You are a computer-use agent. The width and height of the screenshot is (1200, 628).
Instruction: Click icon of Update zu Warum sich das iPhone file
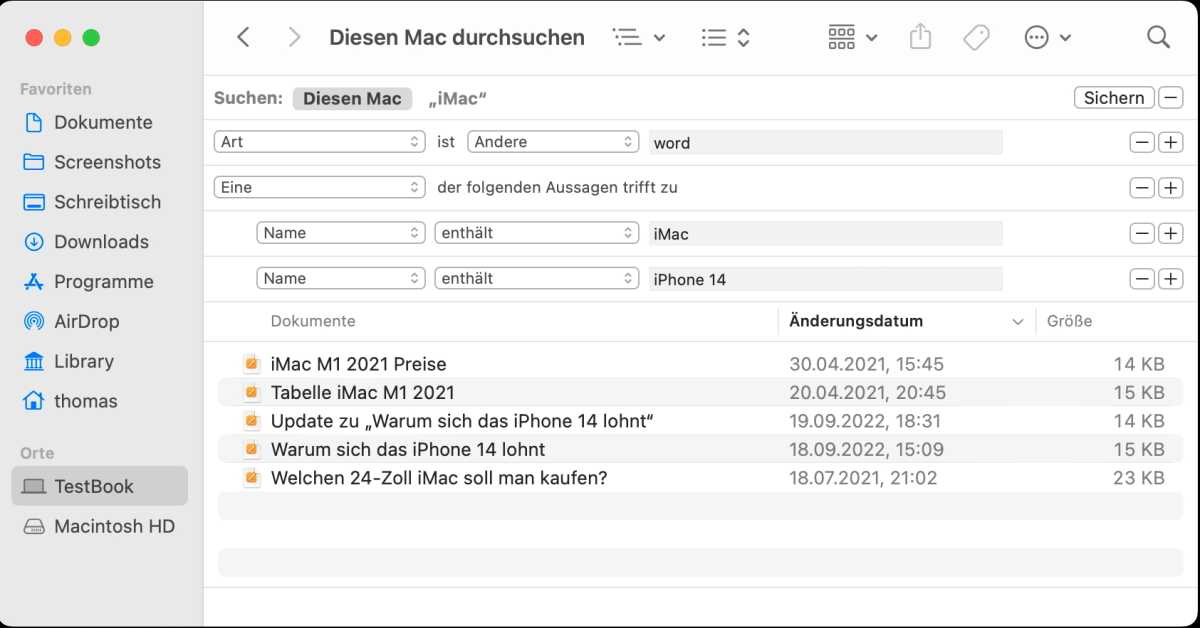point(252,421)
